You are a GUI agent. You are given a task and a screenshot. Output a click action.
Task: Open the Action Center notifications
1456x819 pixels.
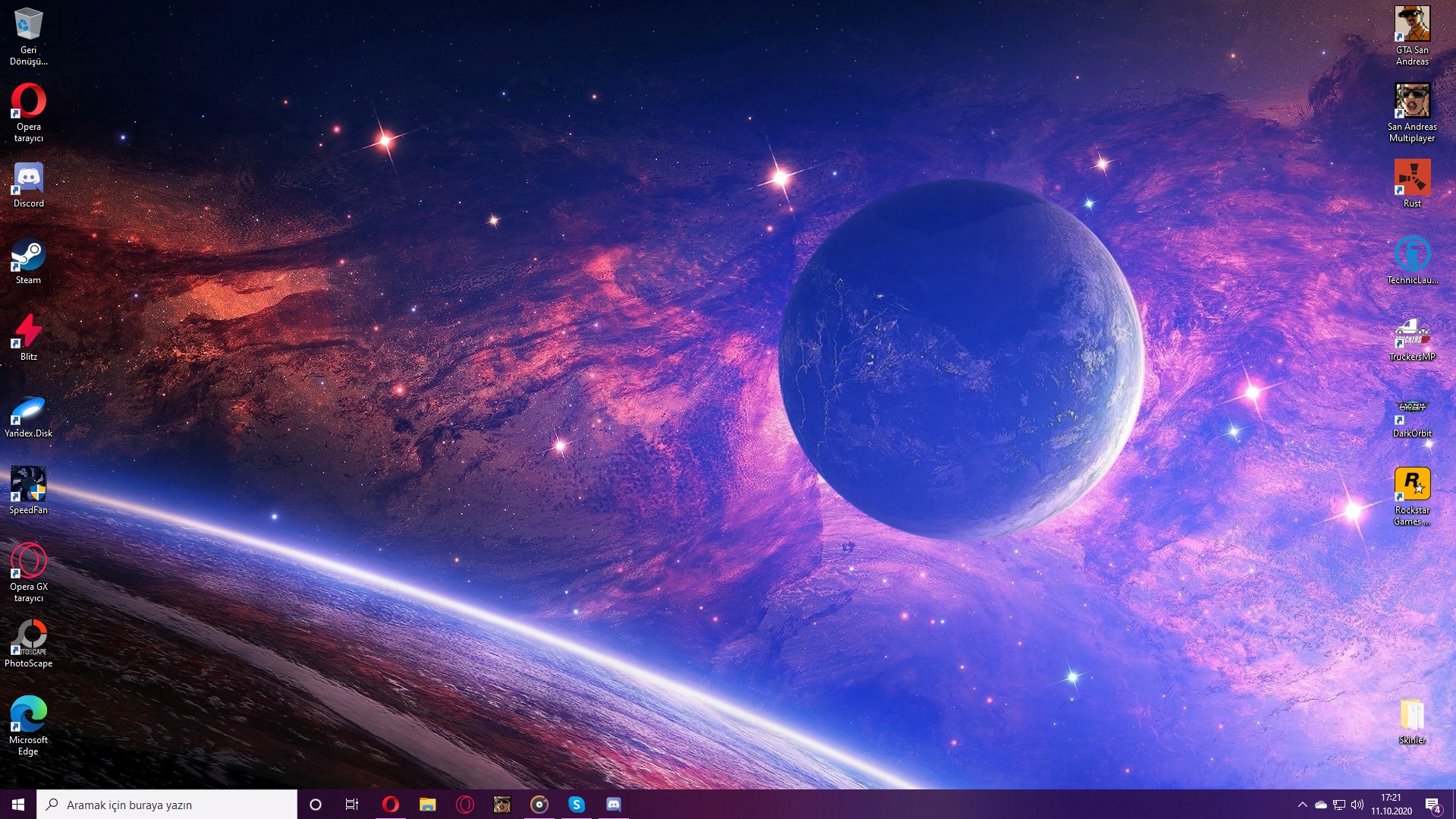[1432, 805]
